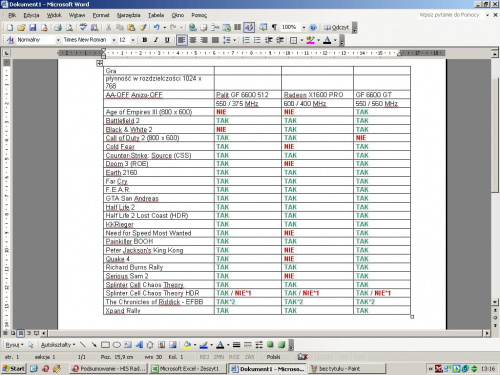The image size is (500, 375).
Task: Switch to Microsoft Excel in the taskbar
Action: point(188,369)
